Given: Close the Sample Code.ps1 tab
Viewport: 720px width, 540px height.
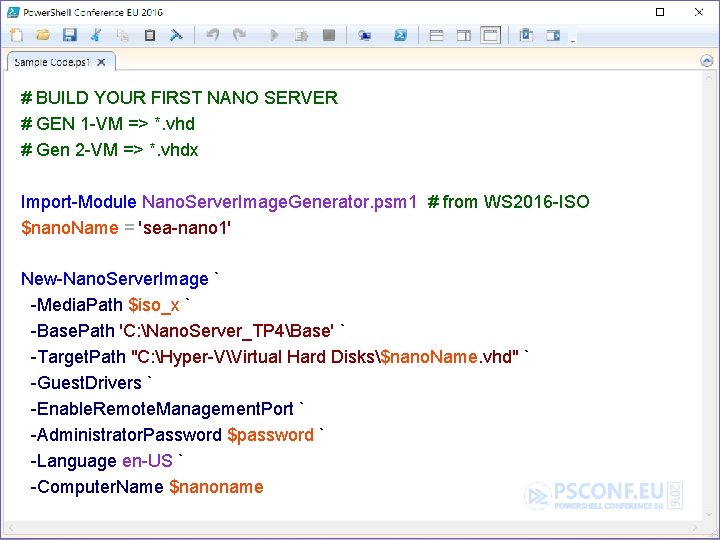Looking at the screenshot, I should [101, 62].
